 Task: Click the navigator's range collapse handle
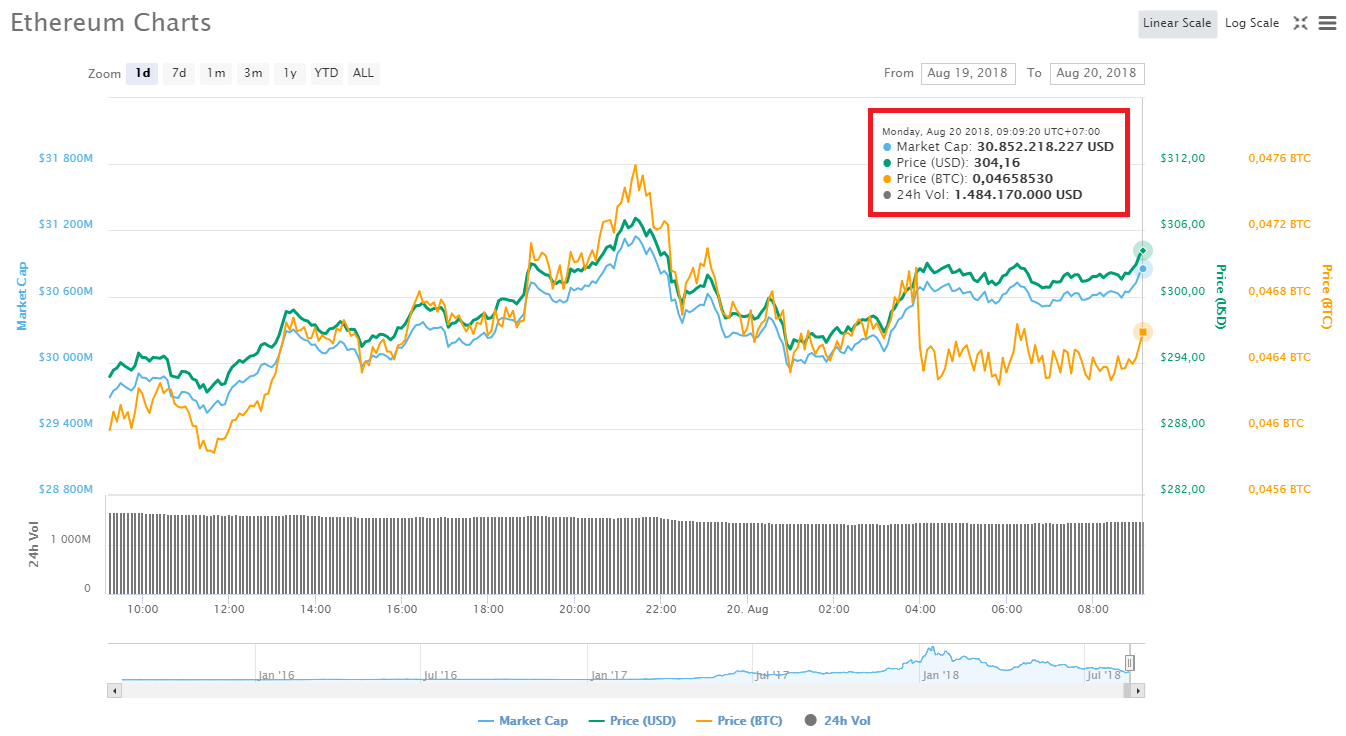(1130, 662)
